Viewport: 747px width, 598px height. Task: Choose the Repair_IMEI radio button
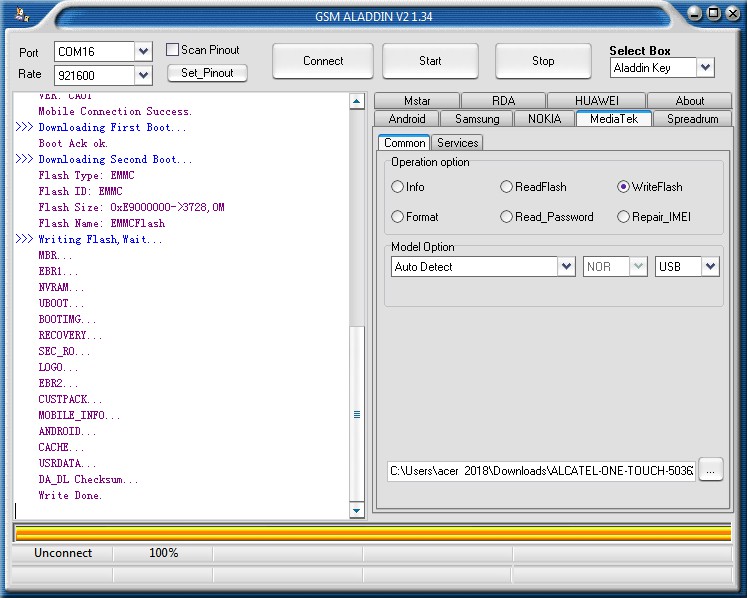[x=624, y=217]
